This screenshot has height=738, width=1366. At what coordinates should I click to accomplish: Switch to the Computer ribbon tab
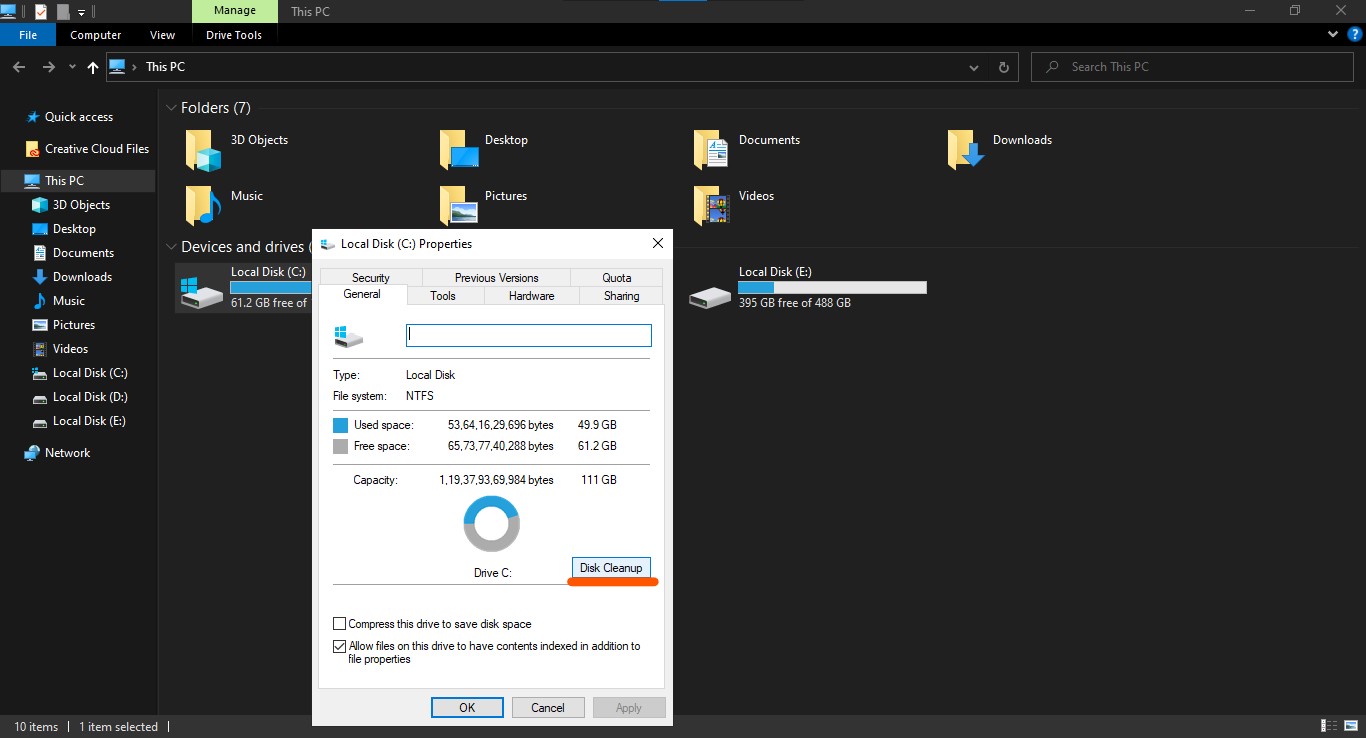[96, 35]
